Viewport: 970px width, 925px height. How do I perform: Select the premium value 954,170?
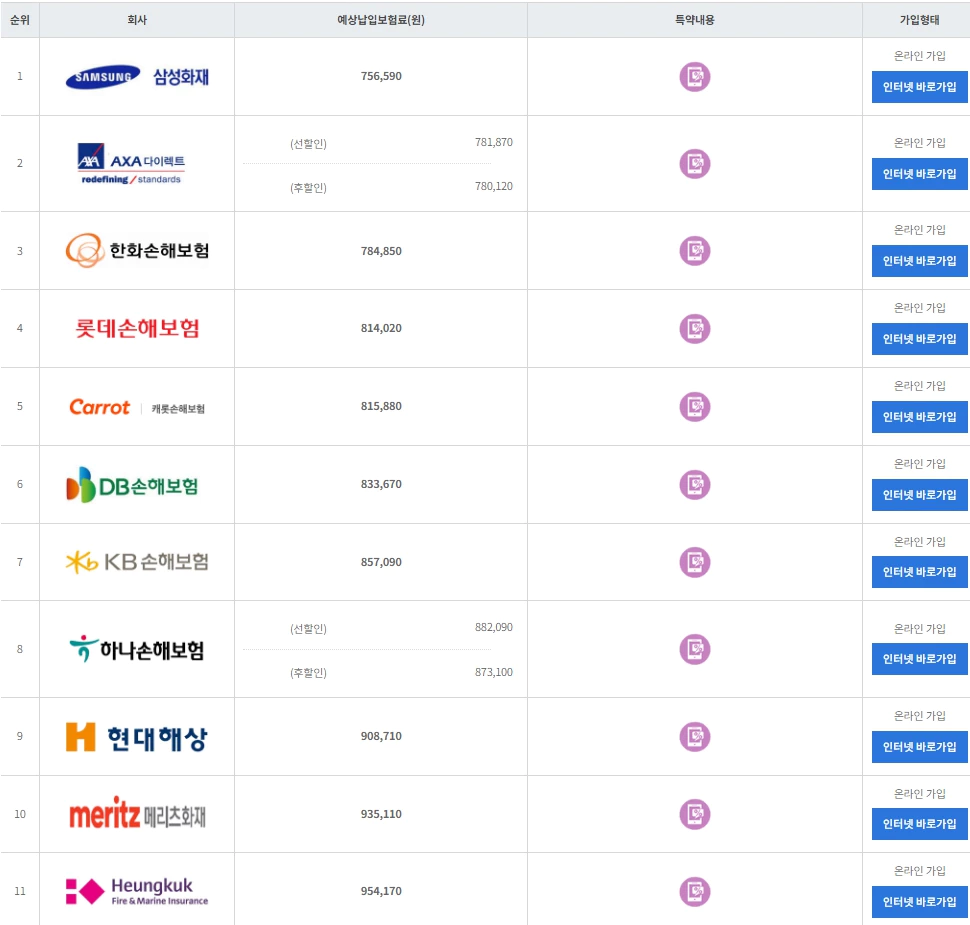click(381, 891)
